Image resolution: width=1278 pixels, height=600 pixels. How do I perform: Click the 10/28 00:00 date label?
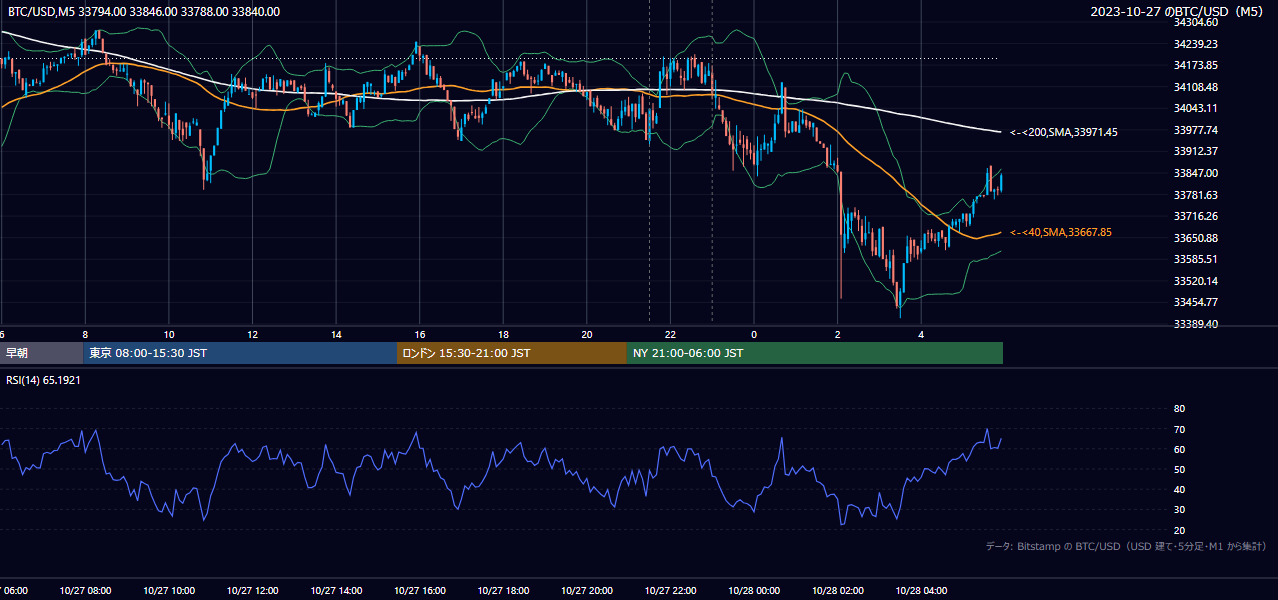(x=754, y=591)
